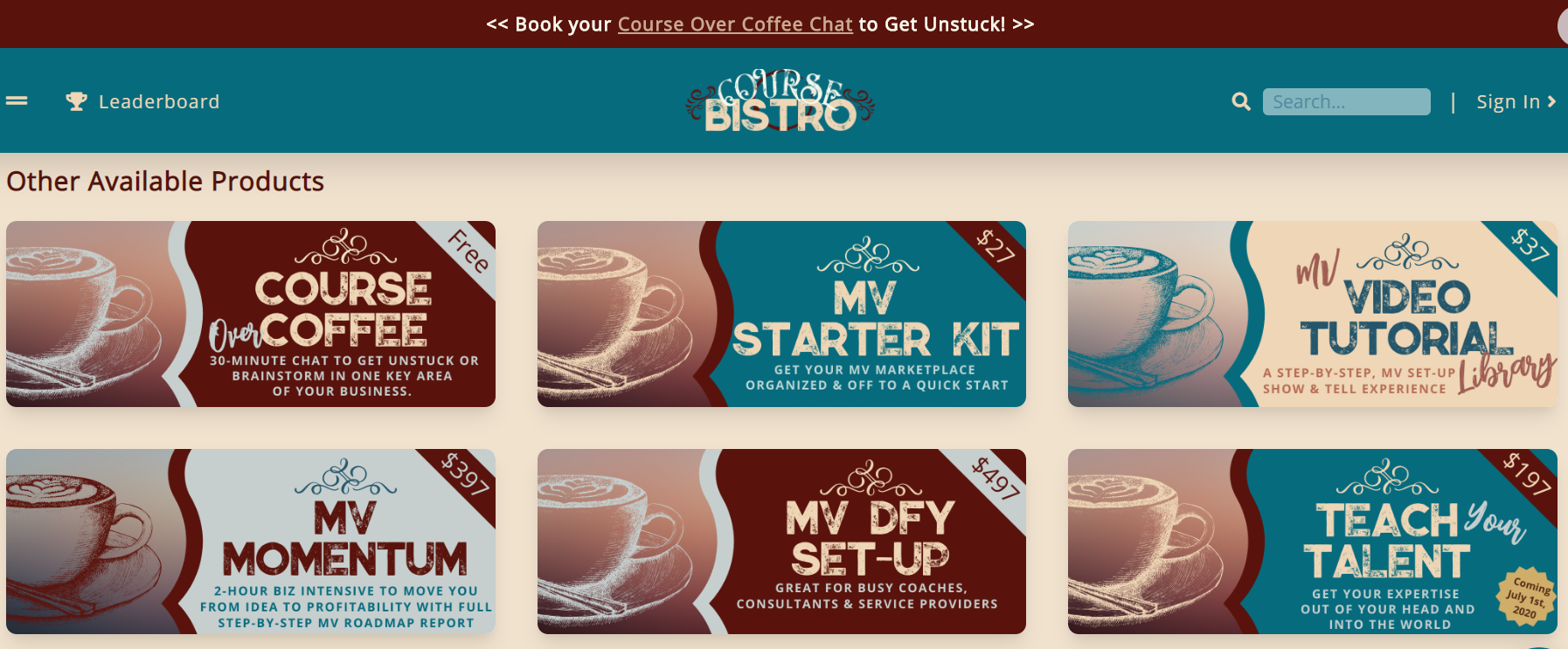Screen dimensions: 1568x649
Task: Click the Sign In link
Action: tap(1516, 101)
